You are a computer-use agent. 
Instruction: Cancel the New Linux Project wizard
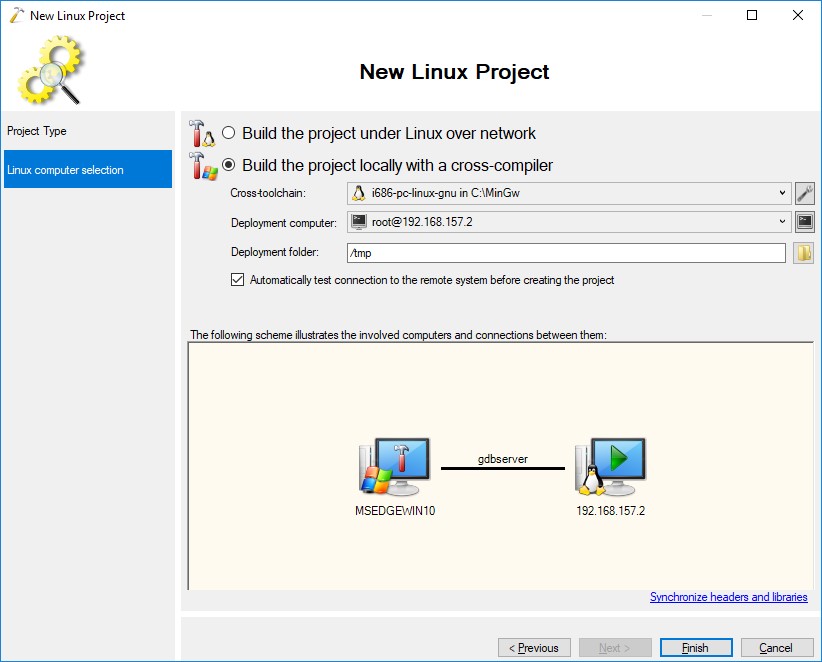tap(777, 648)
